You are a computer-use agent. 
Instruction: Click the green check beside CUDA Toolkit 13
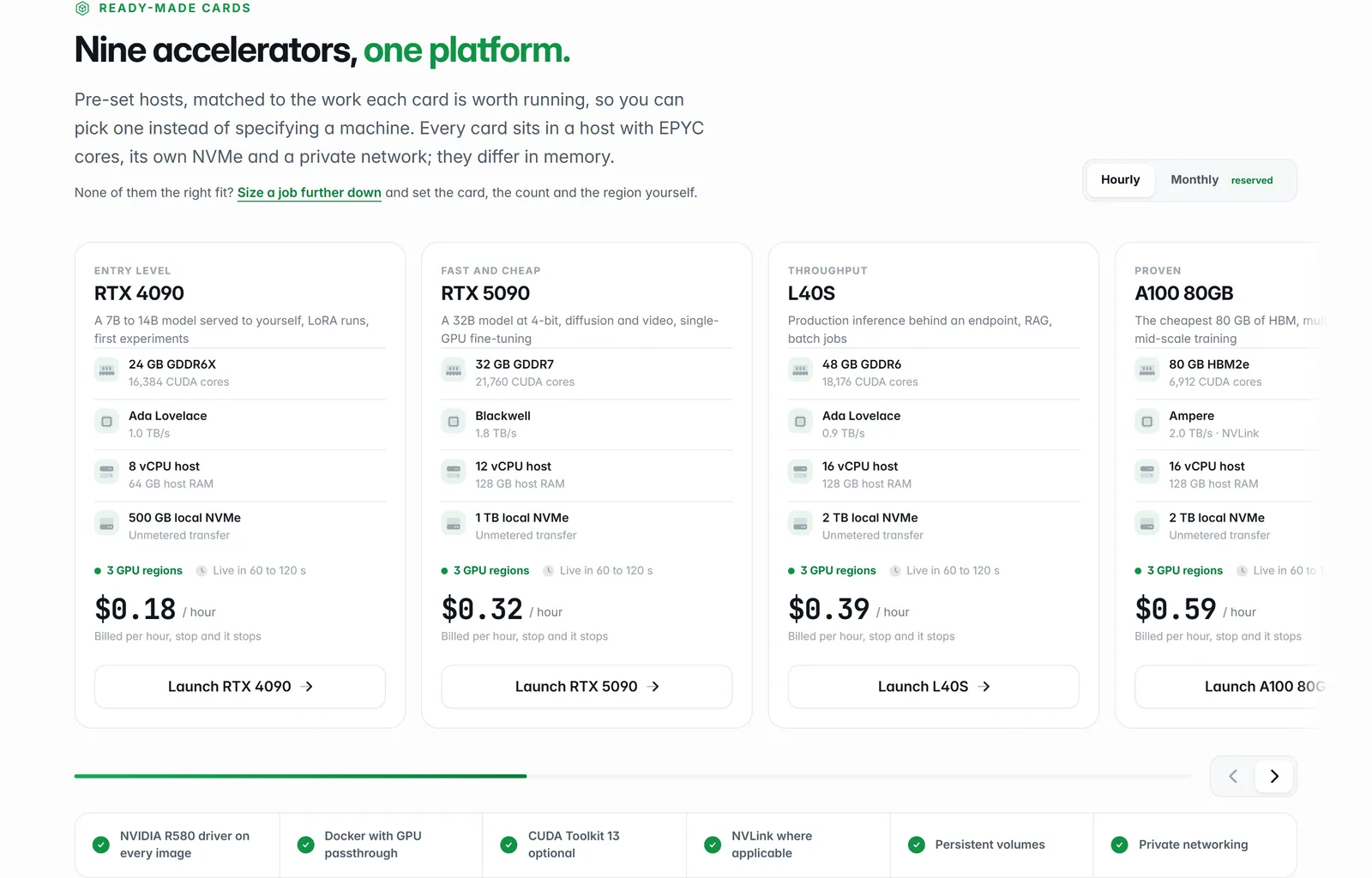(508, 845)
